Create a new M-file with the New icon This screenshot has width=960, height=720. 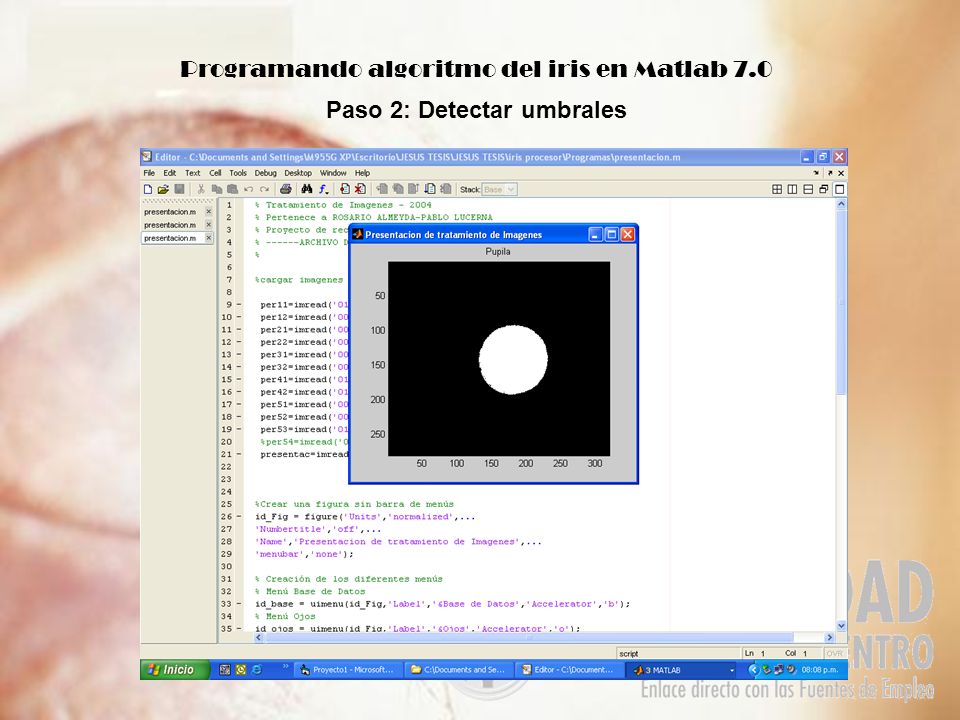(148, 189)
